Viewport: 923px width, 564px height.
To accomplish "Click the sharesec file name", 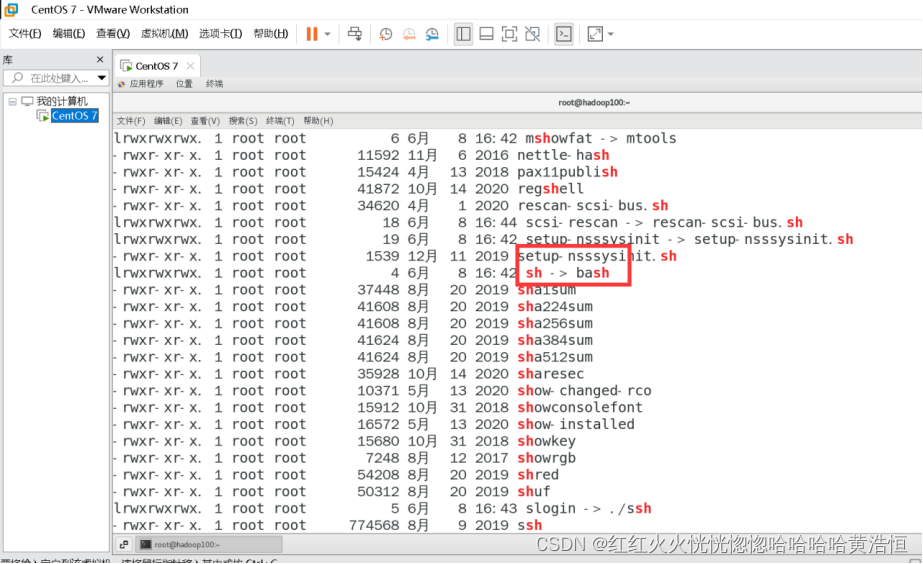I will pos(551,374).
